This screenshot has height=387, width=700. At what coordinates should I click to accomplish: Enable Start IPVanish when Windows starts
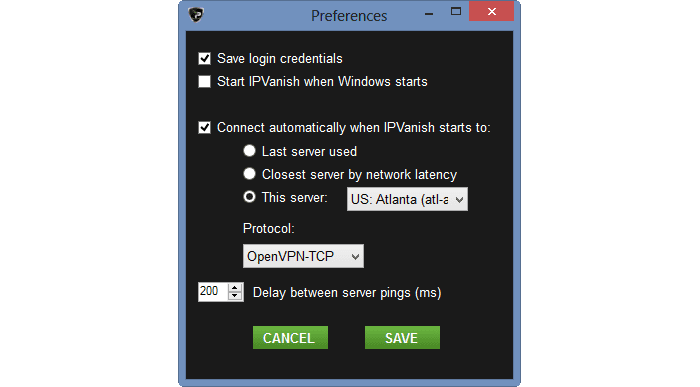(204, 82)
